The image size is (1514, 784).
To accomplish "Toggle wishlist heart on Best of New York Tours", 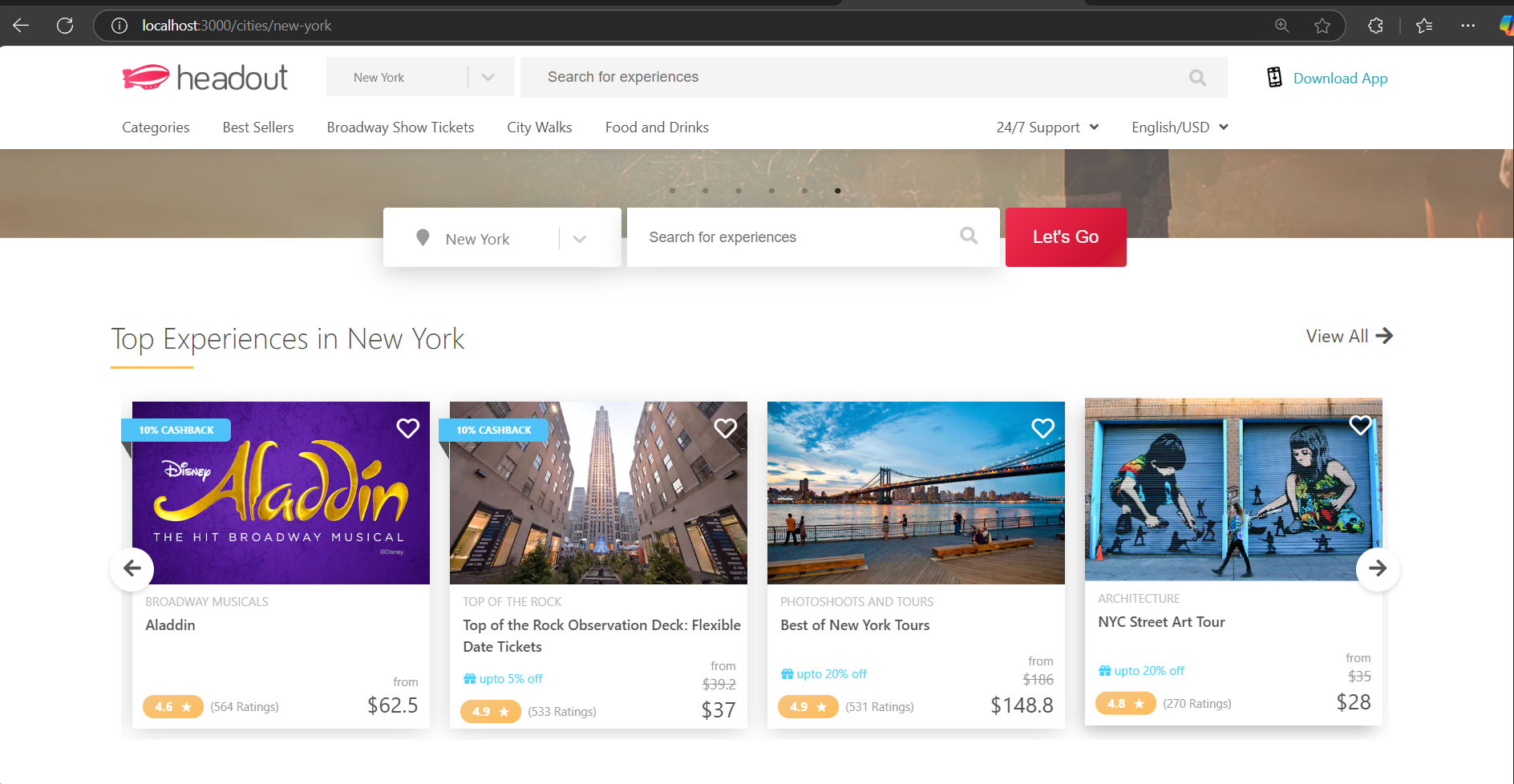I will (x=1042, y=429).
